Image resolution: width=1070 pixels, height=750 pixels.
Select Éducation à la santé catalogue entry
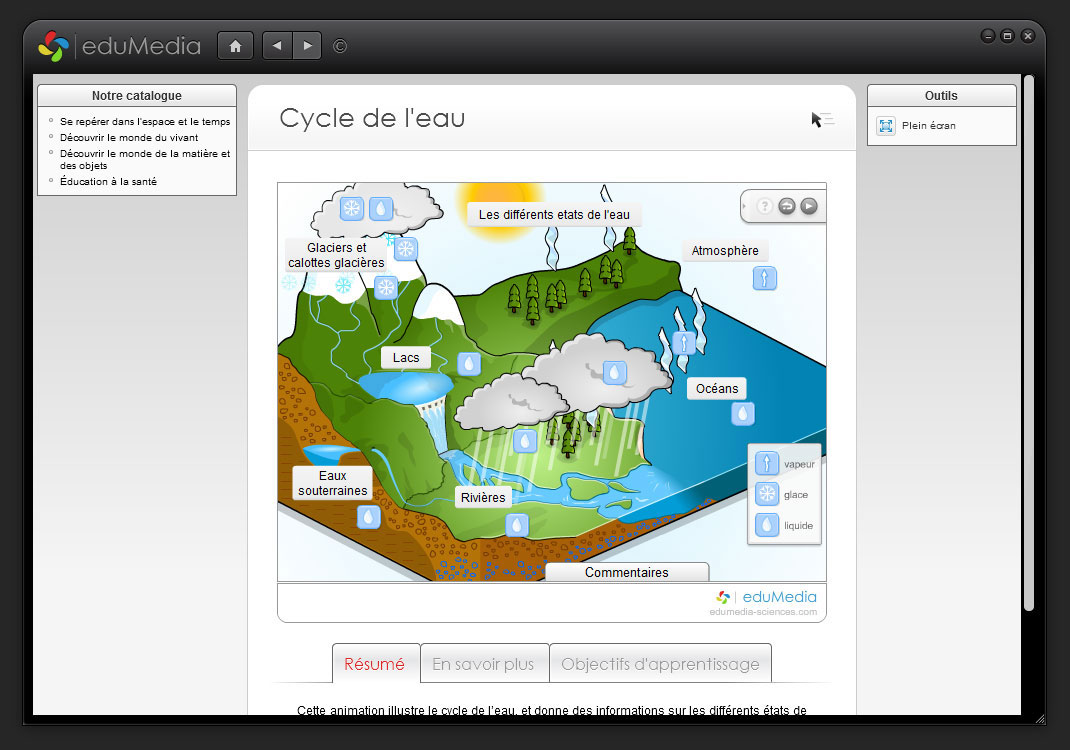(x=108, y=182)
